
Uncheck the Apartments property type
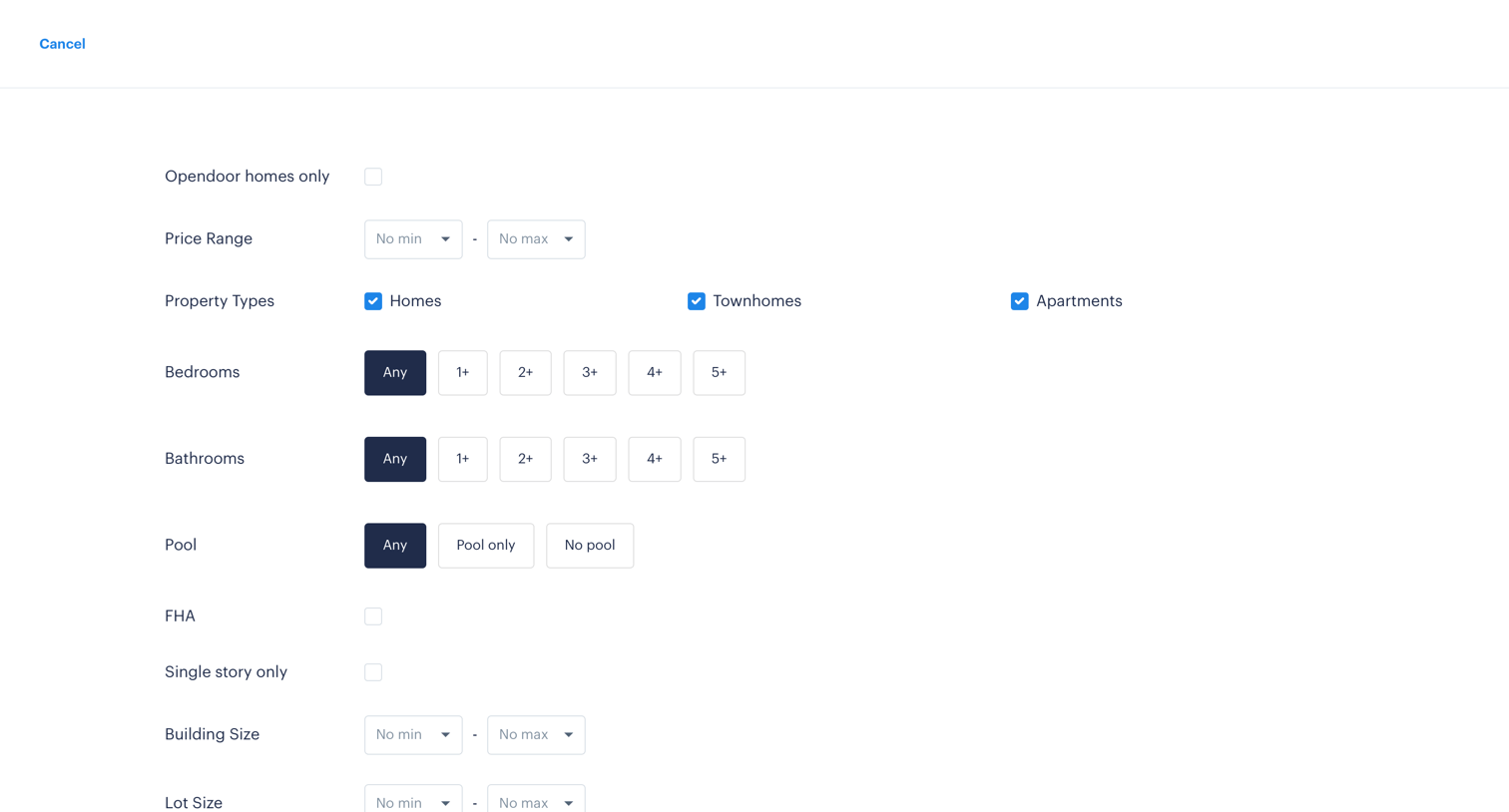click(1019, 301)
